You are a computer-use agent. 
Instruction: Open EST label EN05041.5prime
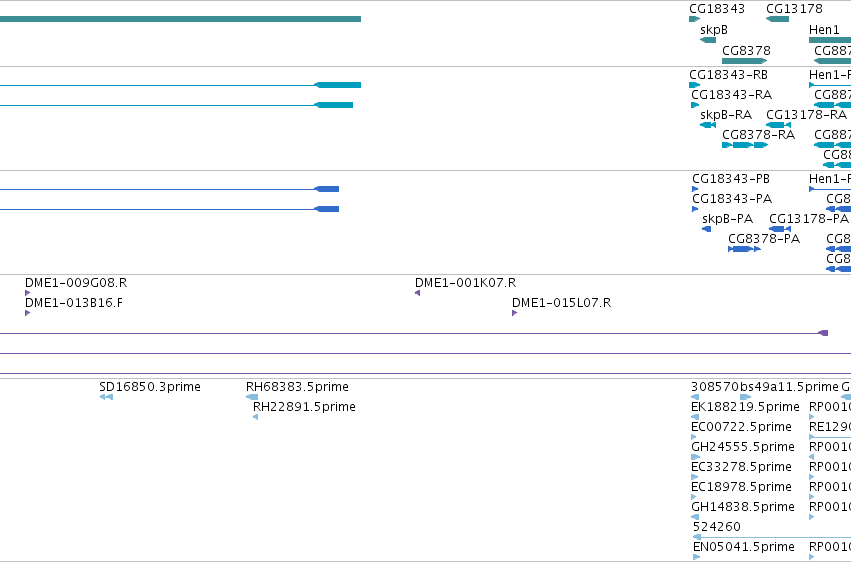[744, 547]
